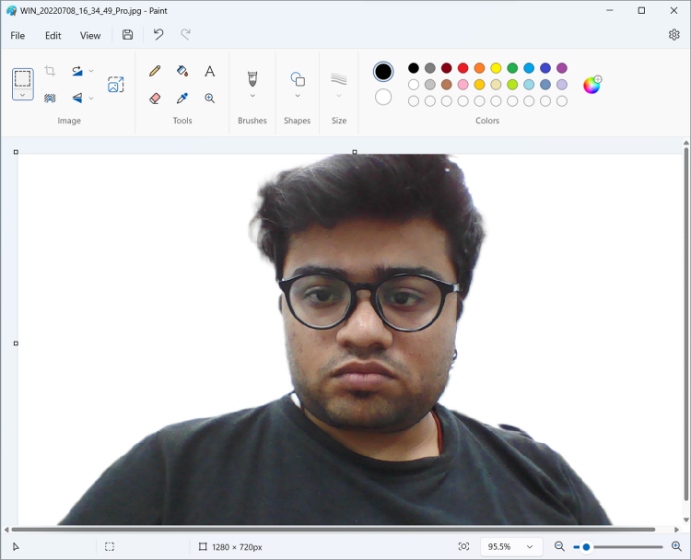Select the Text tool
Viewport: 691px width, 560px height.
point(210,71)
